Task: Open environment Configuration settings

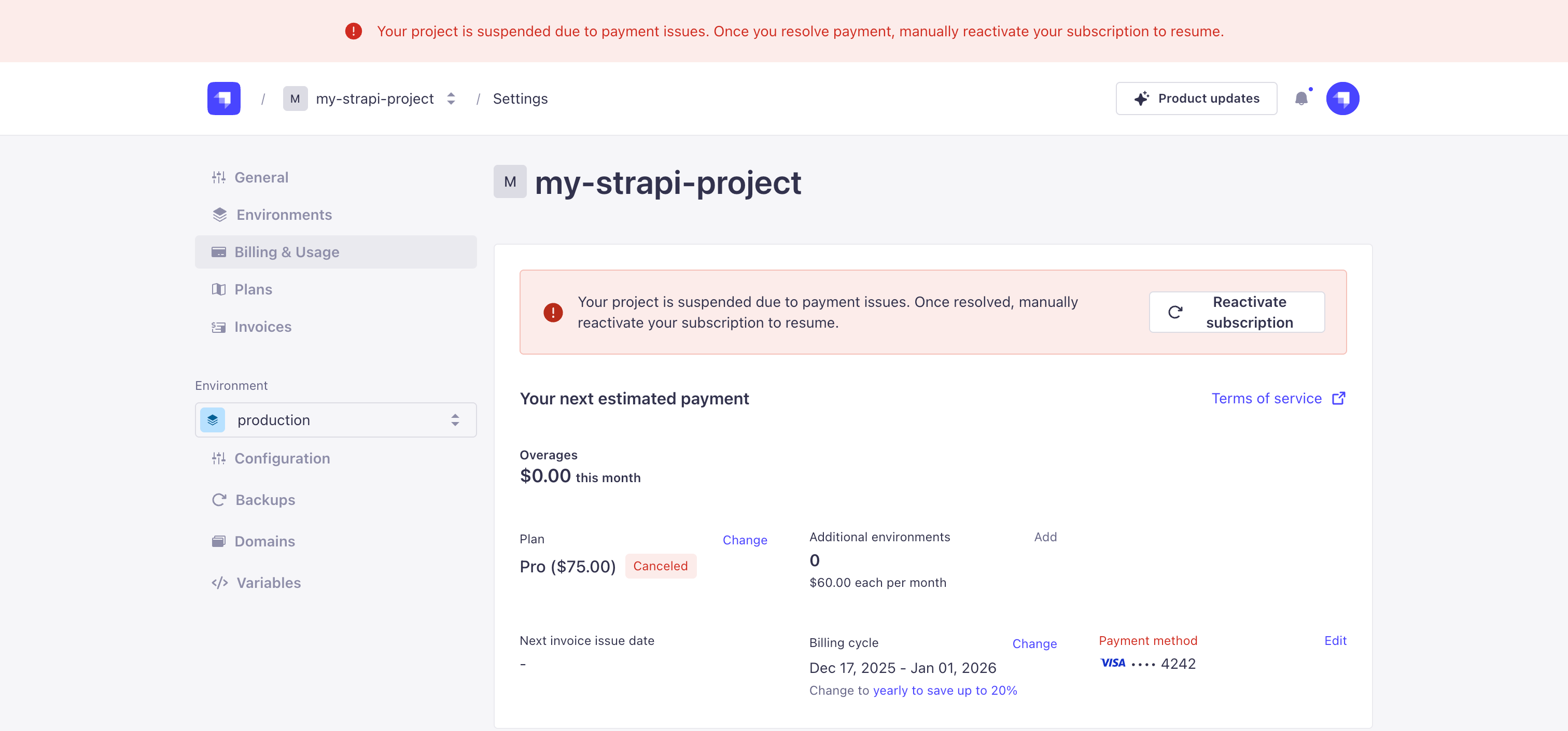Action: [x=282, y=458]
